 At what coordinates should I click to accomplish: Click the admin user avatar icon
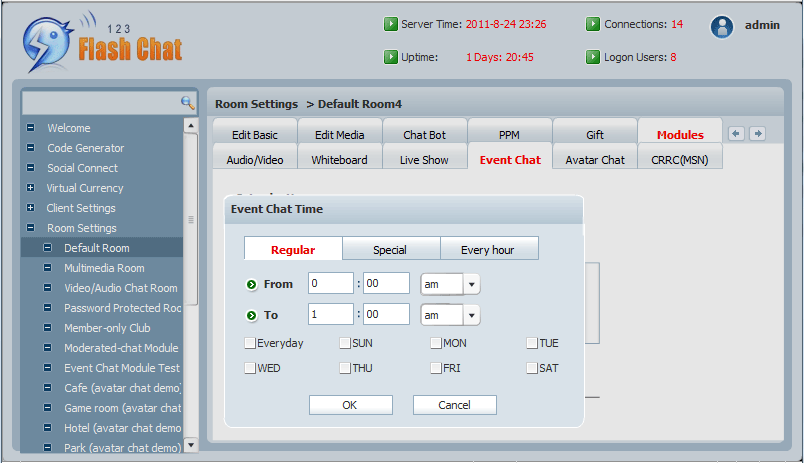(722, 27)
